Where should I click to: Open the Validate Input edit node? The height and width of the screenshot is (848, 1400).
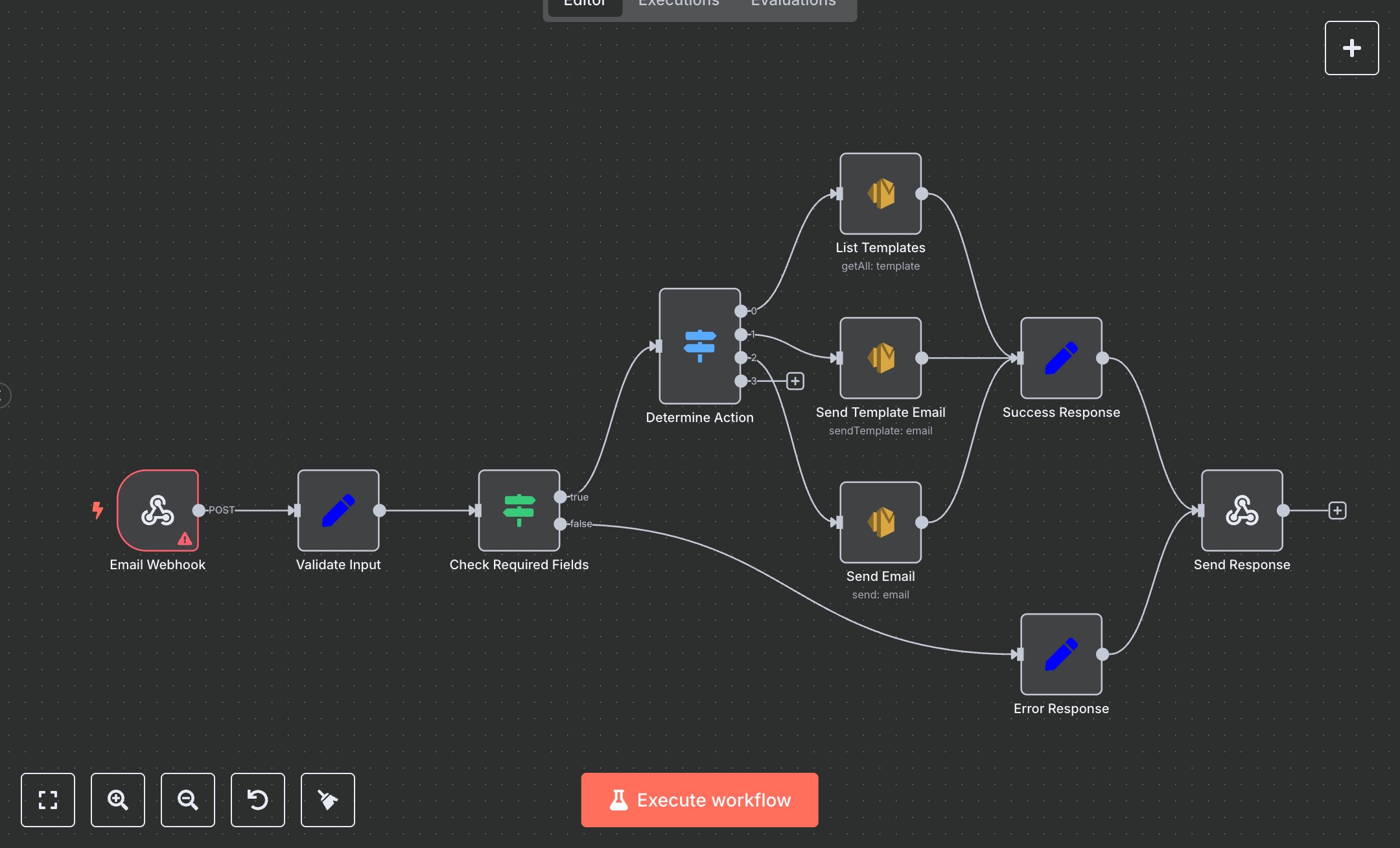(338, 511)
